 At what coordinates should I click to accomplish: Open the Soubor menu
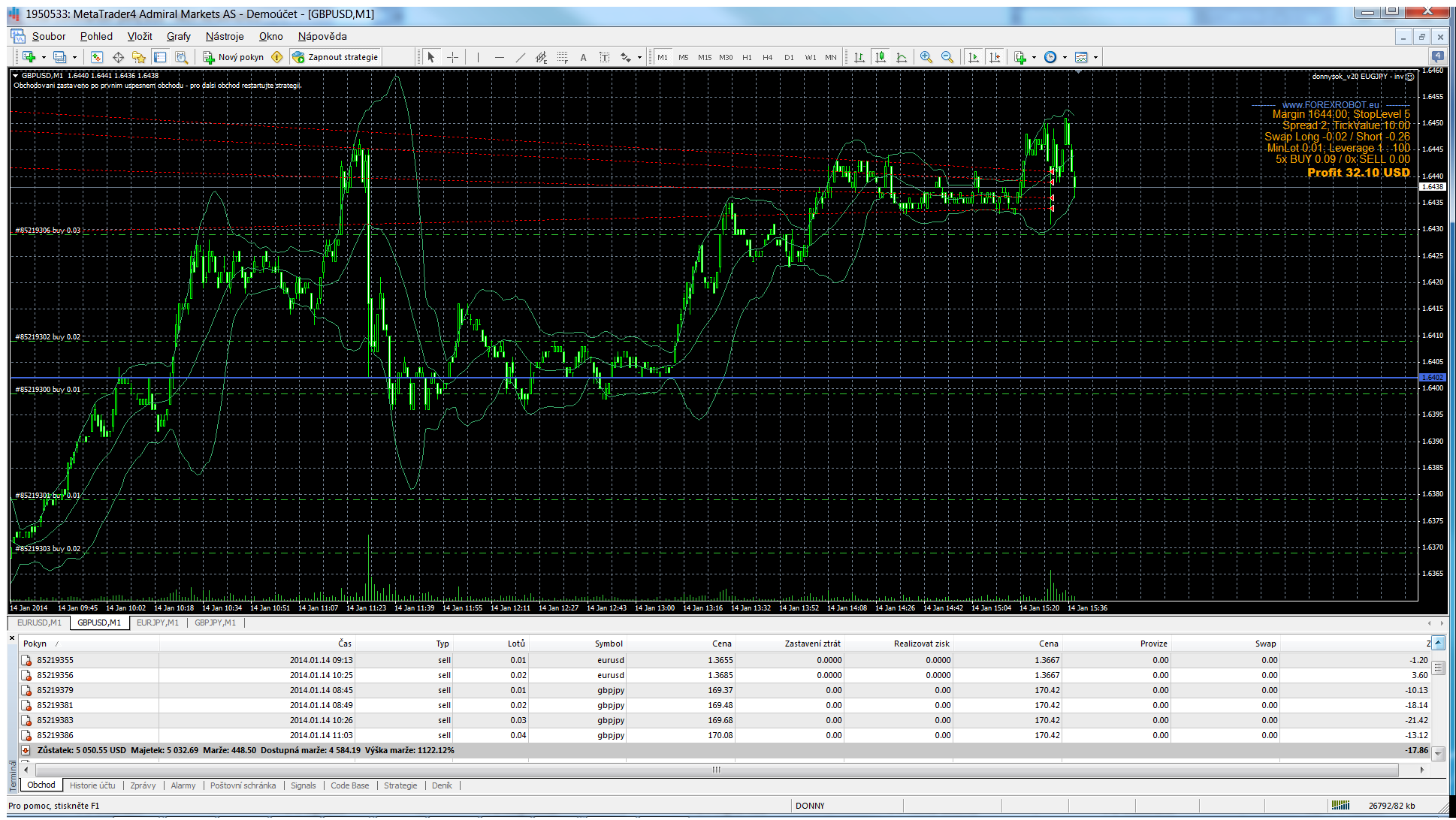pos(49,36)
